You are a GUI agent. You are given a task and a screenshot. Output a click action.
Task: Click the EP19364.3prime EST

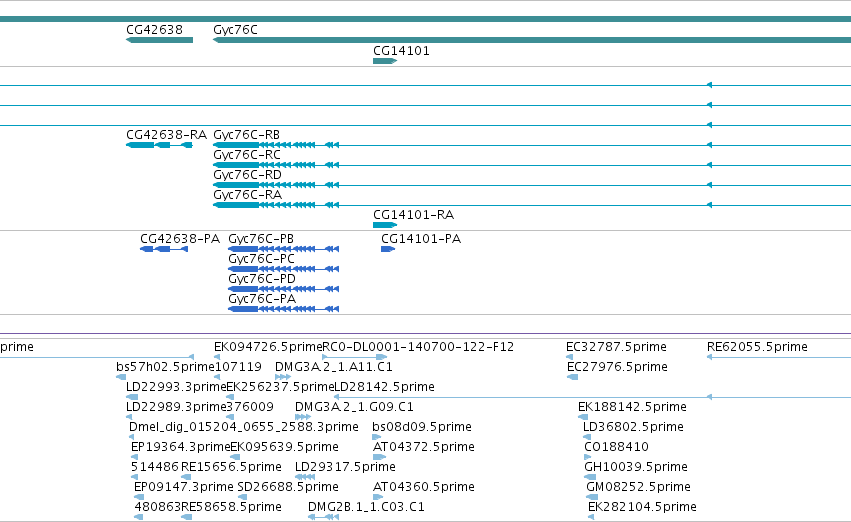pos(135,457)
